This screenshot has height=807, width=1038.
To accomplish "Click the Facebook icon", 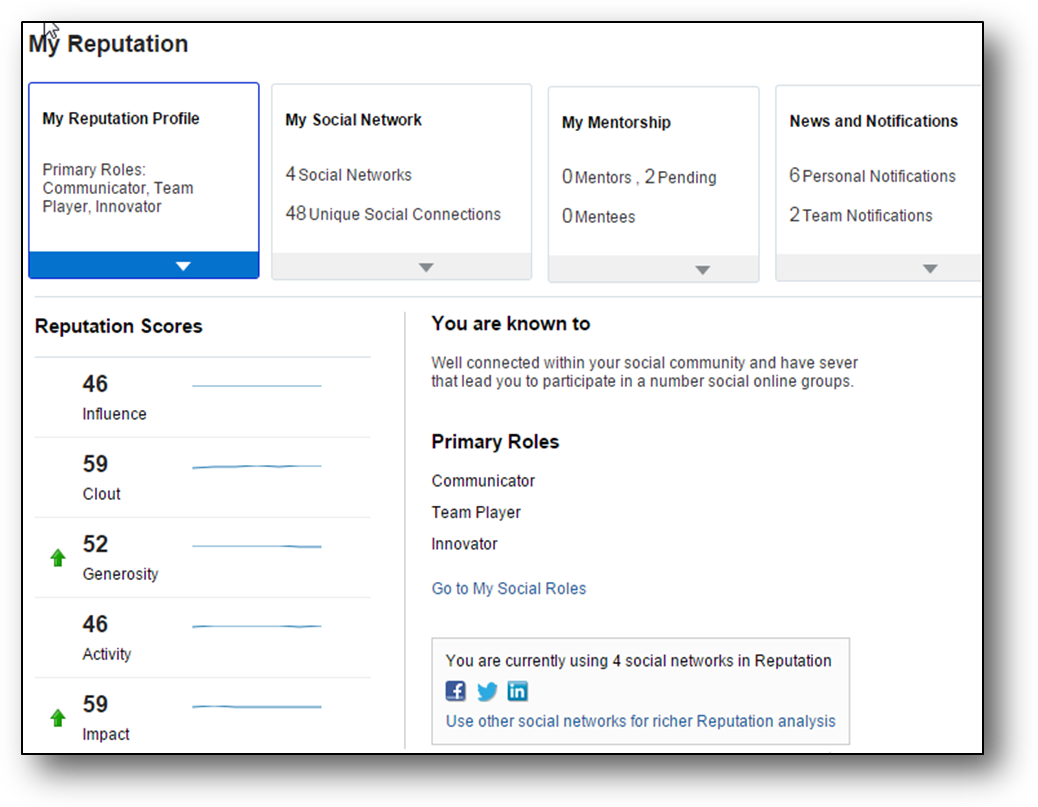I will tap(456, 691).
